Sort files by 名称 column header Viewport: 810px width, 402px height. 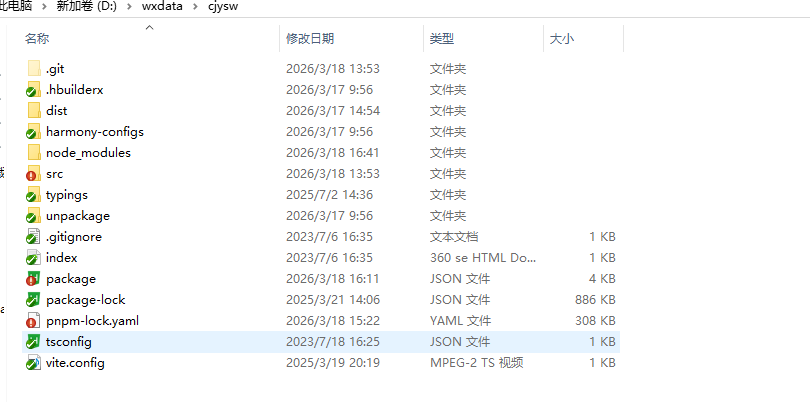[37, 39]
